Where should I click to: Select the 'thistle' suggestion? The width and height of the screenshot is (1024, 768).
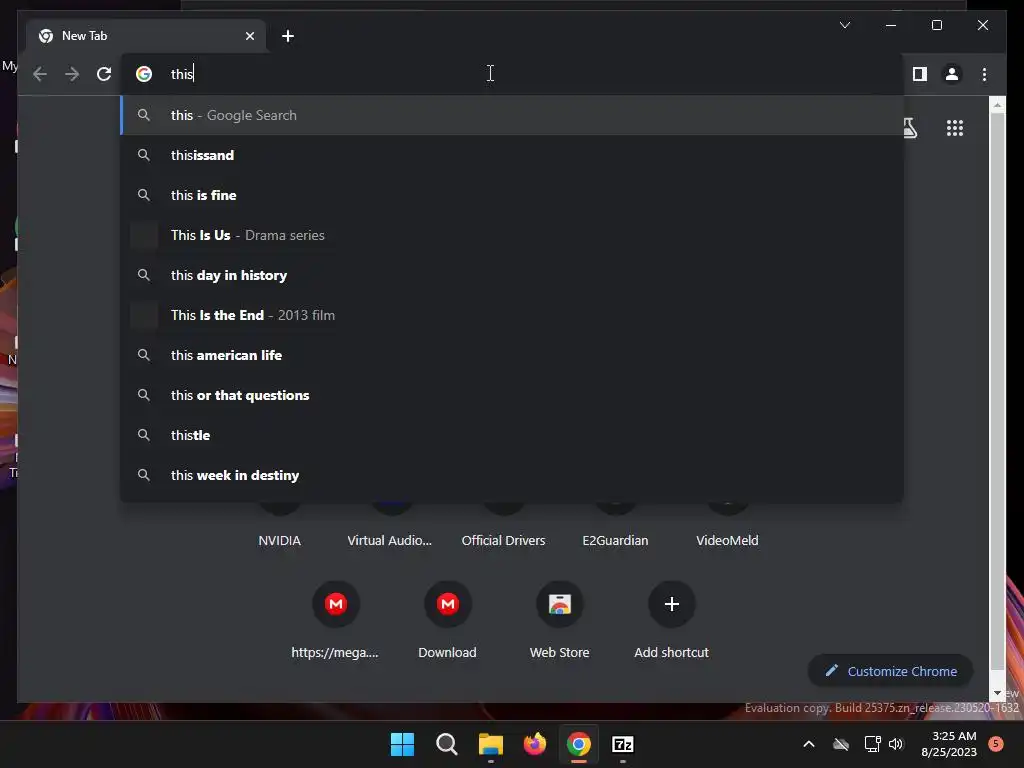(512, 435)
